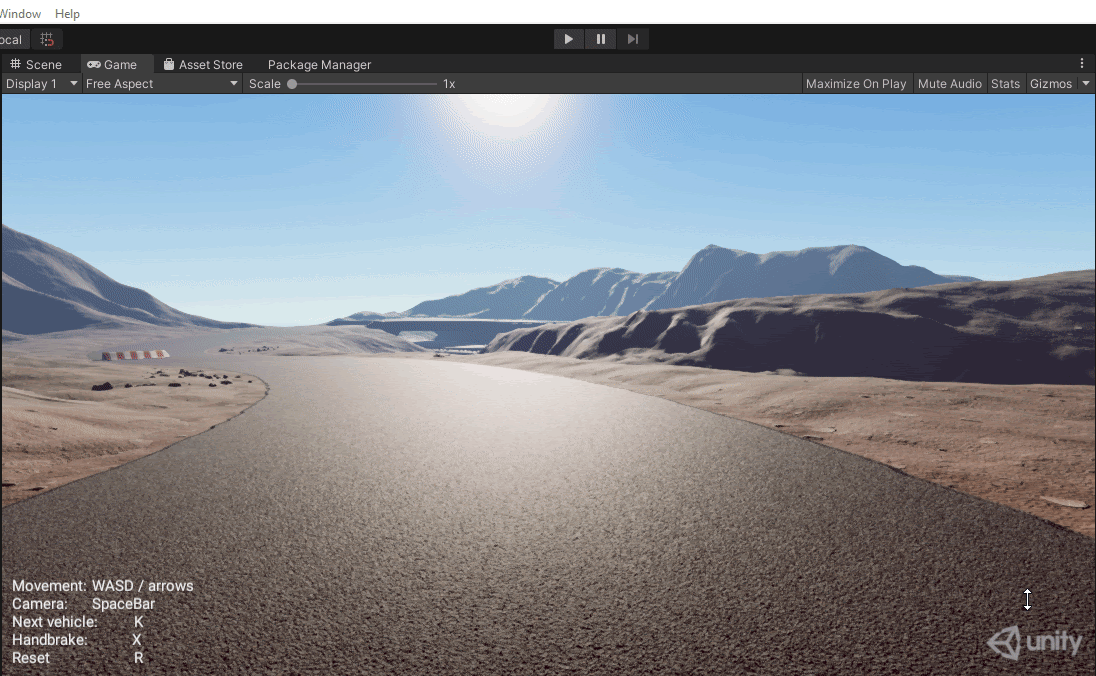The image size is (1096, 676).
Task: Open the Display 1 dropdown
Action: pyautogui.click(x=41, y=84)
